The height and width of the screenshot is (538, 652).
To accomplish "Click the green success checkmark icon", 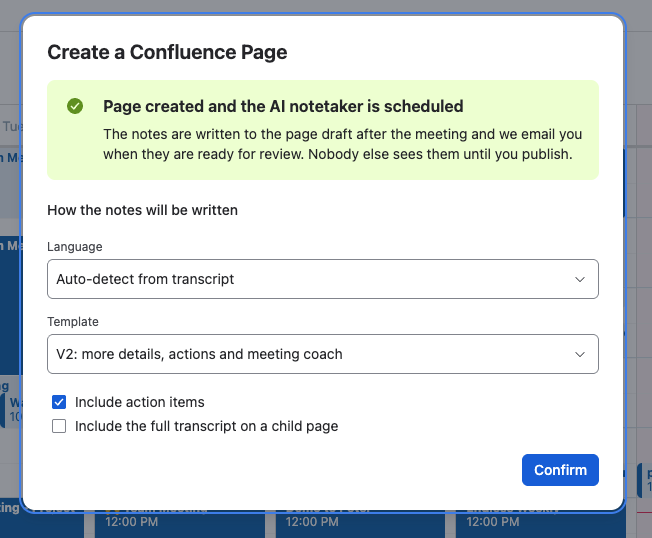I will [75, 106].
